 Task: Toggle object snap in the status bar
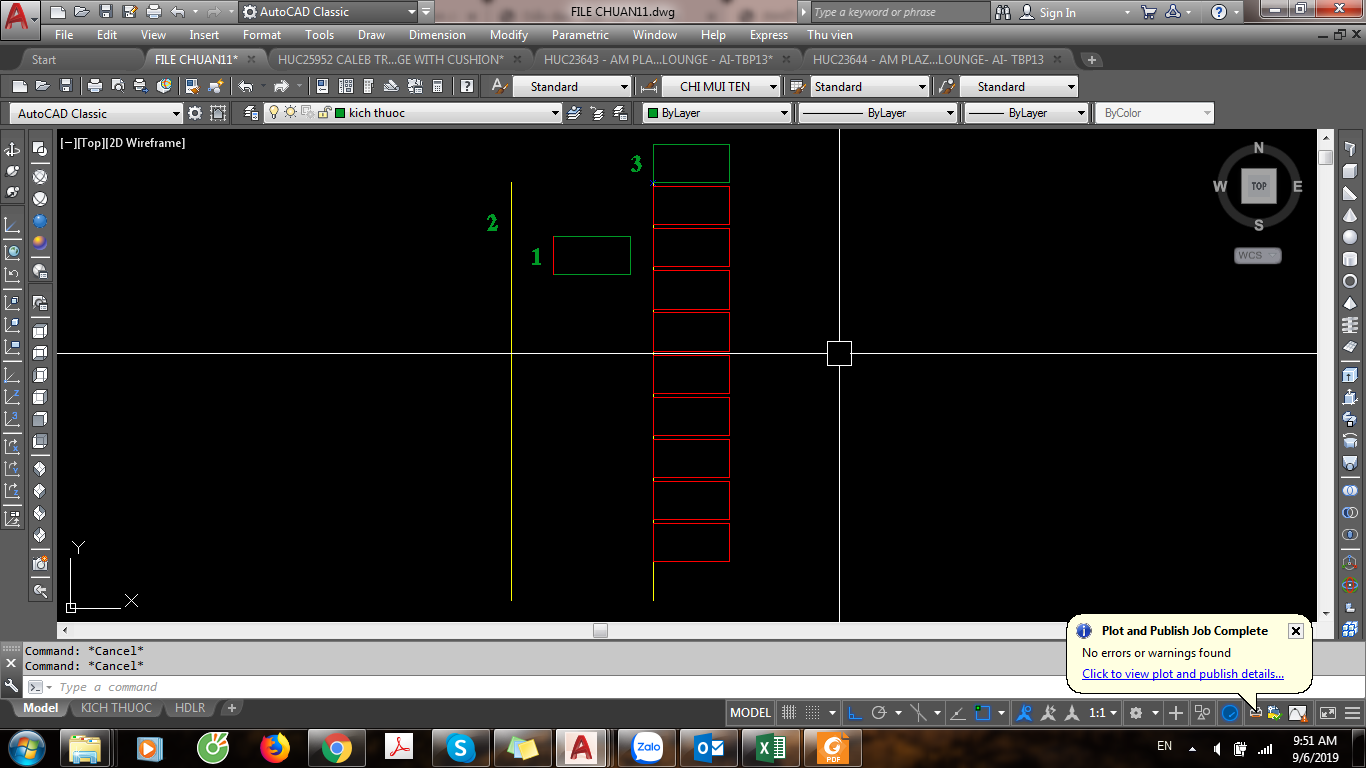click(983, 713)
